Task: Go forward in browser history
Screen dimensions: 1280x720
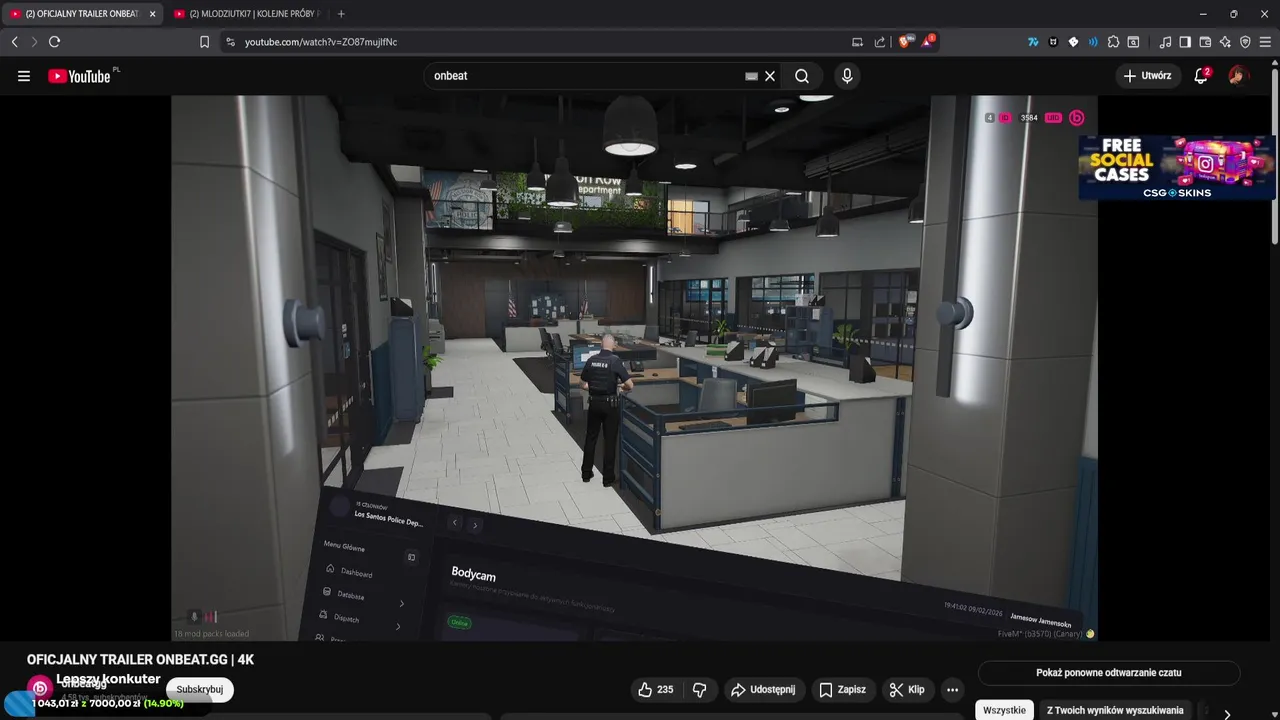Action: (34, 42)
